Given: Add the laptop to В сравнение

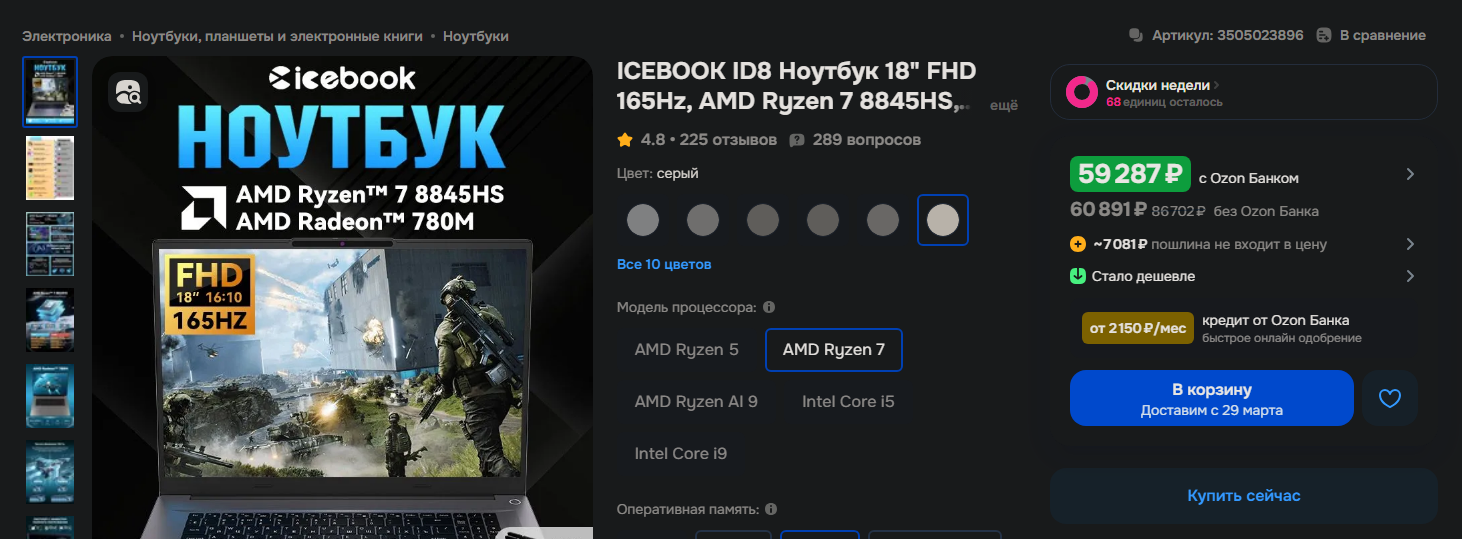Looking at the screenshot, I should (1371, 35).
